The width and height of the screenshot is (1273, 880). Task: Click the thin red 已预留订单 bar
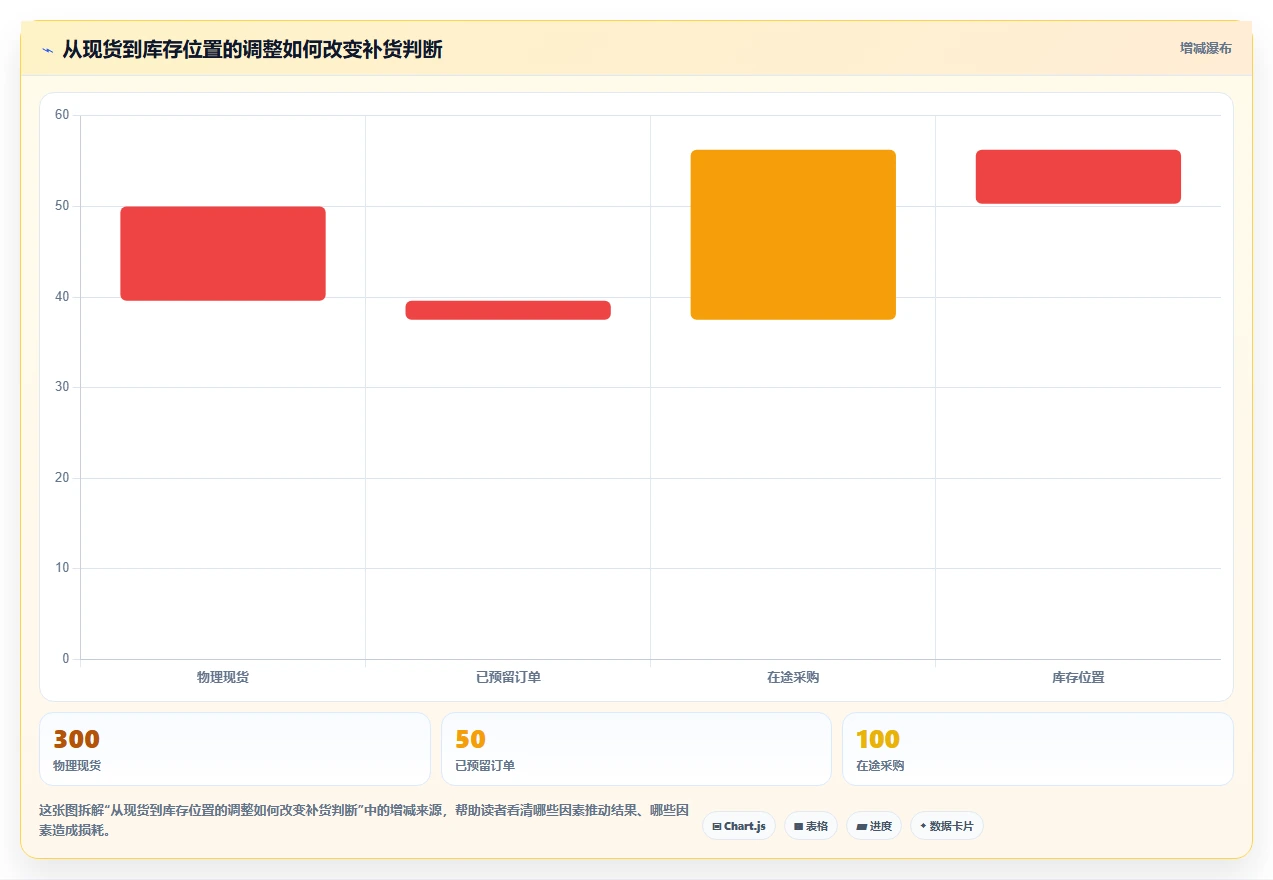pyautogui.click(x=508, y=310)
